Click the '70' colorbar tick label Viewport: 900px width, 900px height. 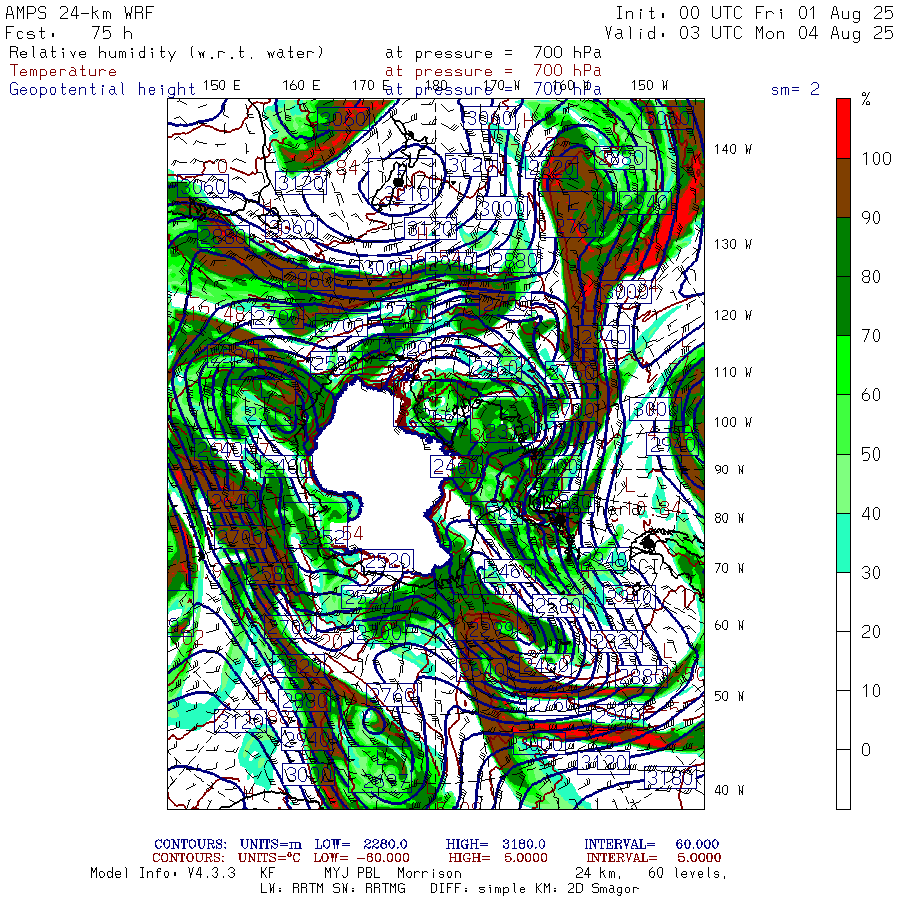(871, 336)
